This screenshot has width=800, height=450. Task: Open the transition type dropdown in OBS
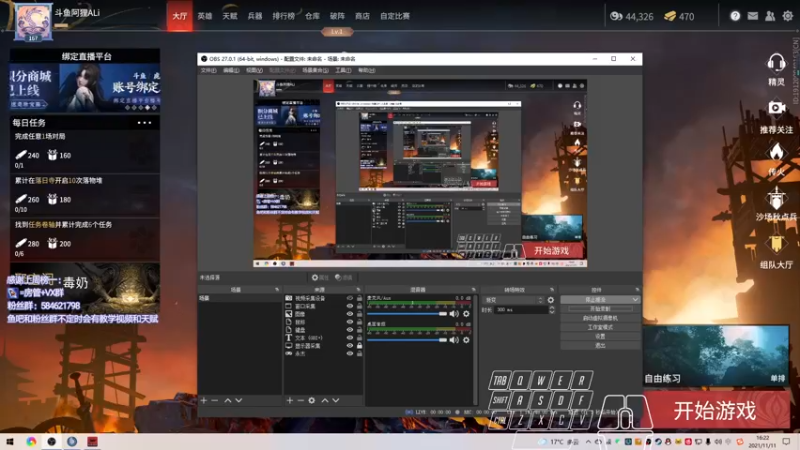[x=513, y=300]
